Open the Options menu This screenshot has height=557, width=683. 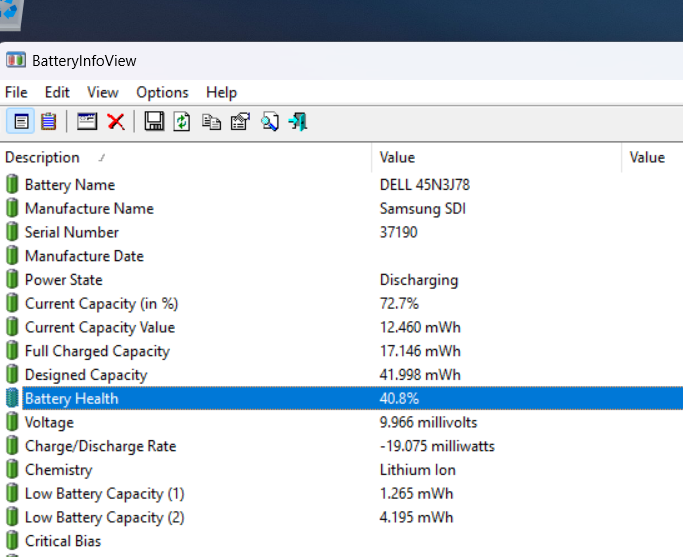click(162, 92)
